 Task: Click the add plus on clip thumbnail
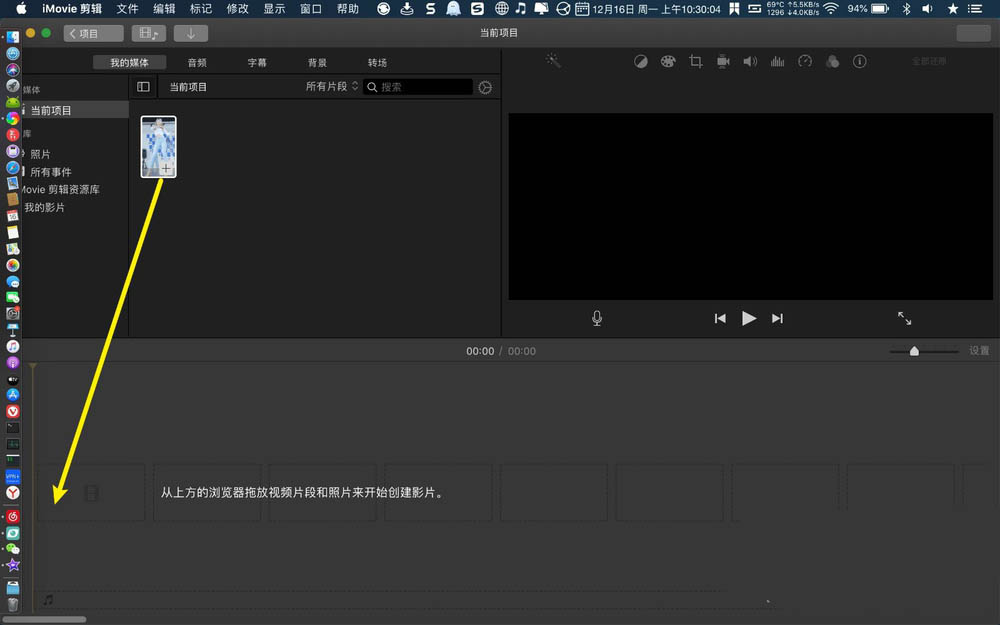tap(166, 168)
